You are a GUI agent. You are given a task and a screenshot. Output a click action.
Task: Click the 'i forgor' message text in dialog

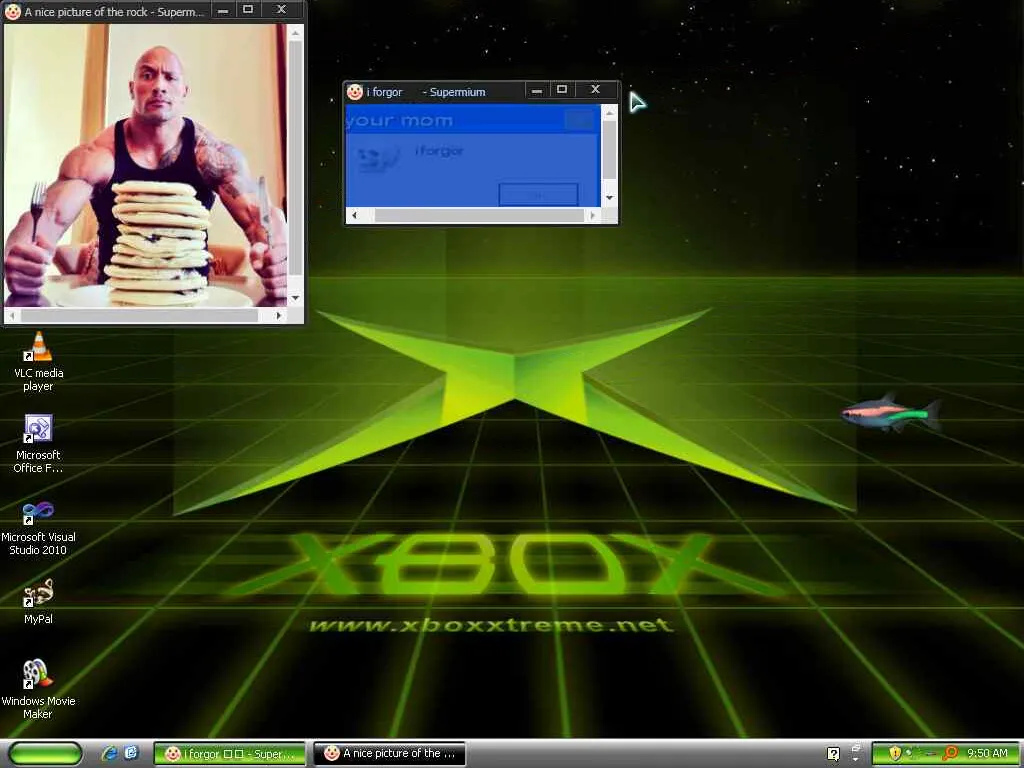439,151
